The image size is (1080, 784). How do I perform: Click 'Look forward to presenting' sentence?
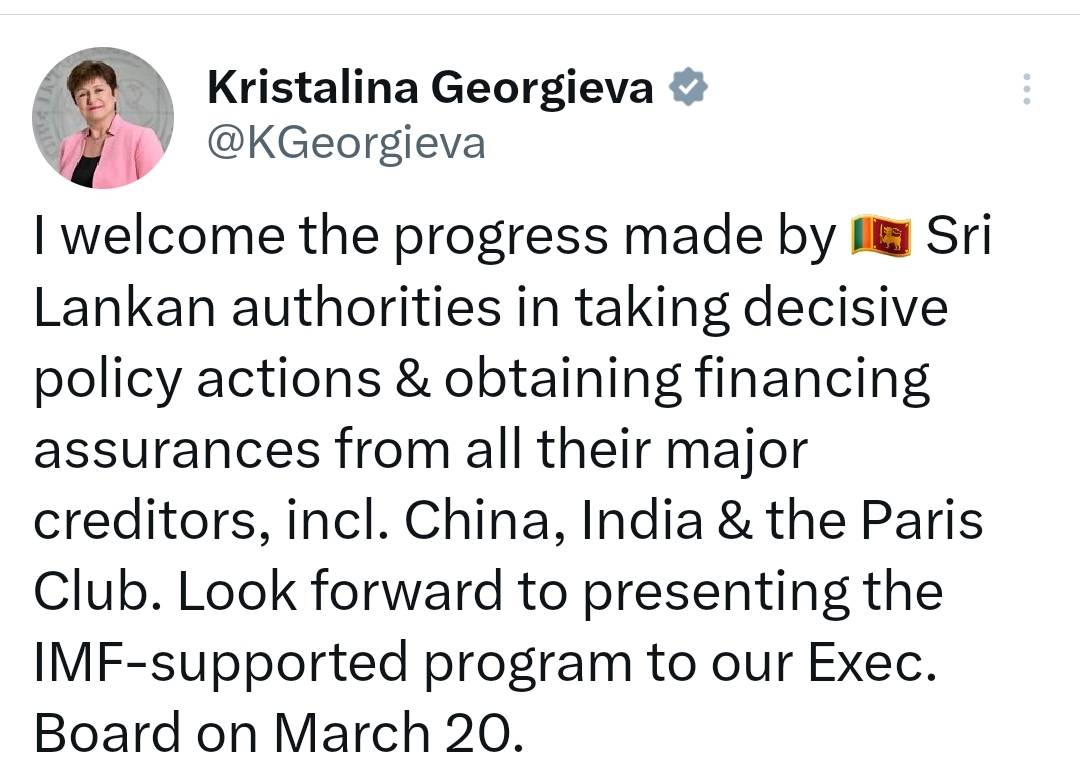tap(513, 592)
